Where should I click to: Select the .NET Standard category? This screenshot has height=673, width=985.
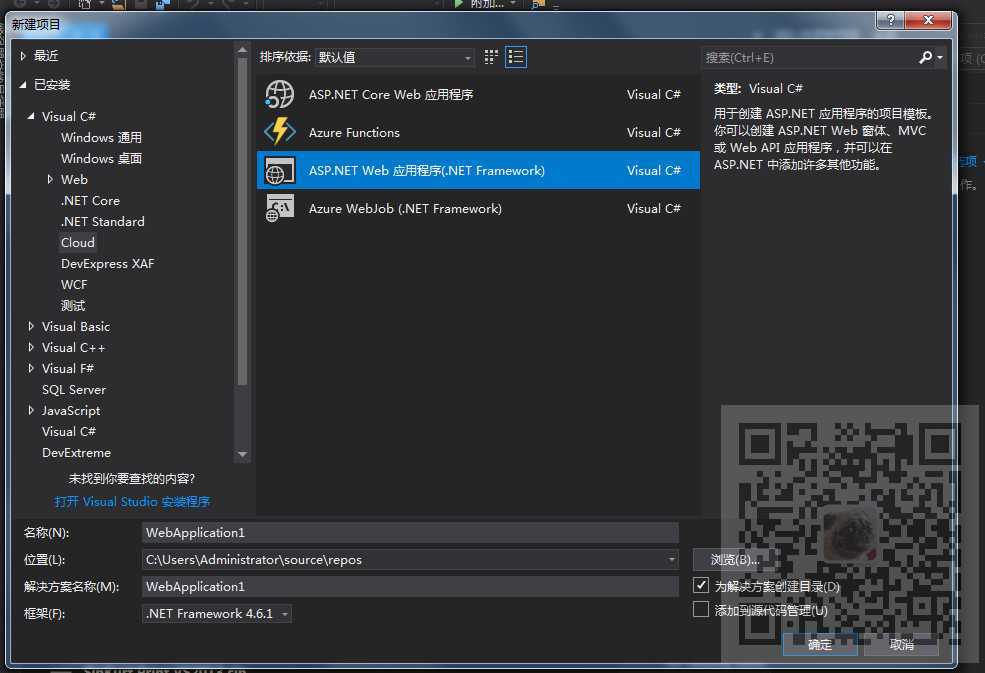[x=102, y=221]
